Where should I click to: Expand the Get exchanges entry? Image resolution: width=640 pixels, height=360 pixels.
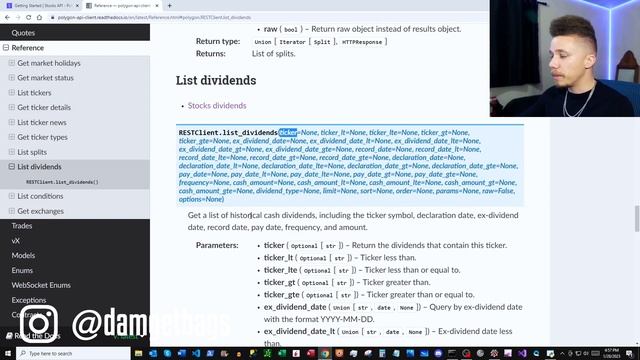click(x=11, y=211)
